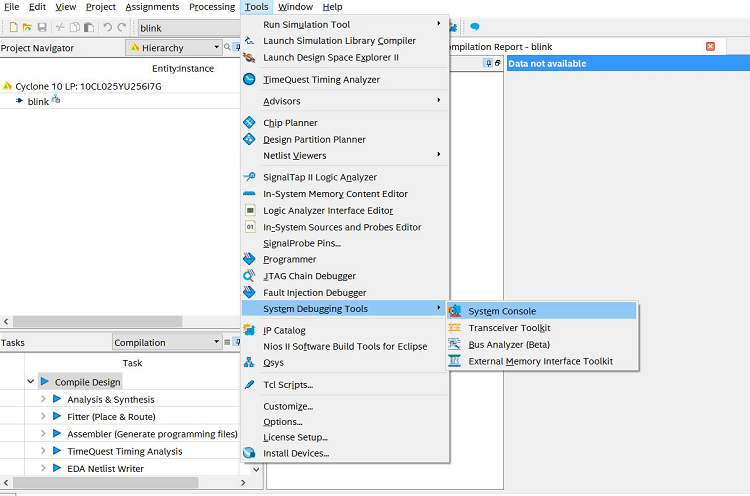Click the JTAG Chain Debugger icon
This screenshot has width=750, height=496.
coord(249,276)
